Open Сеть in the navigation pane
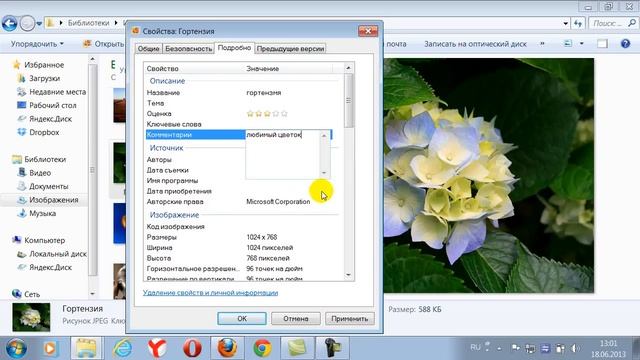 click(x=26, y=294)
